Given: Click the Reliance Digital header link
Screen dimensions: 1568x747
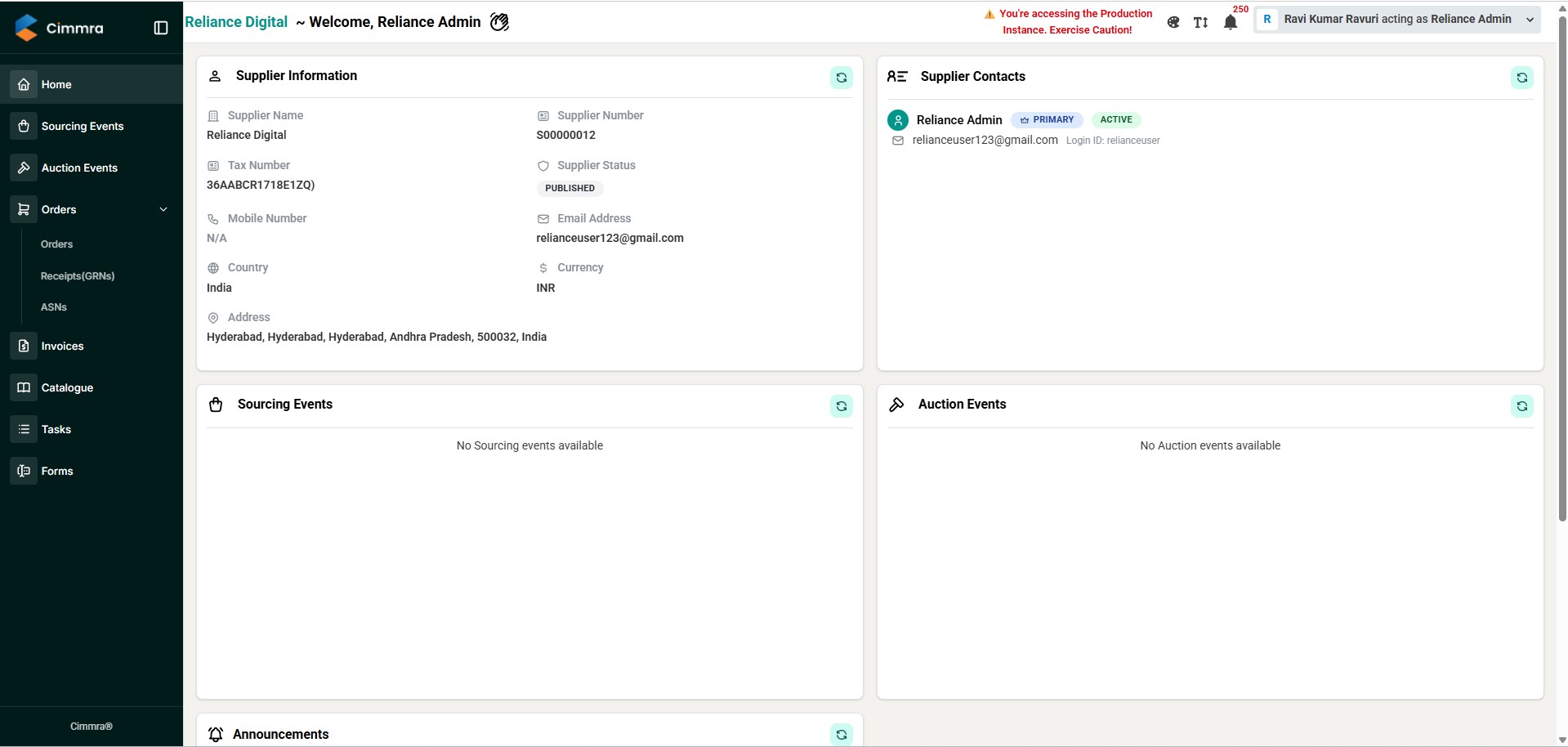Looking at the screenshot, I should pyautogui.click(x=236, y=22).
